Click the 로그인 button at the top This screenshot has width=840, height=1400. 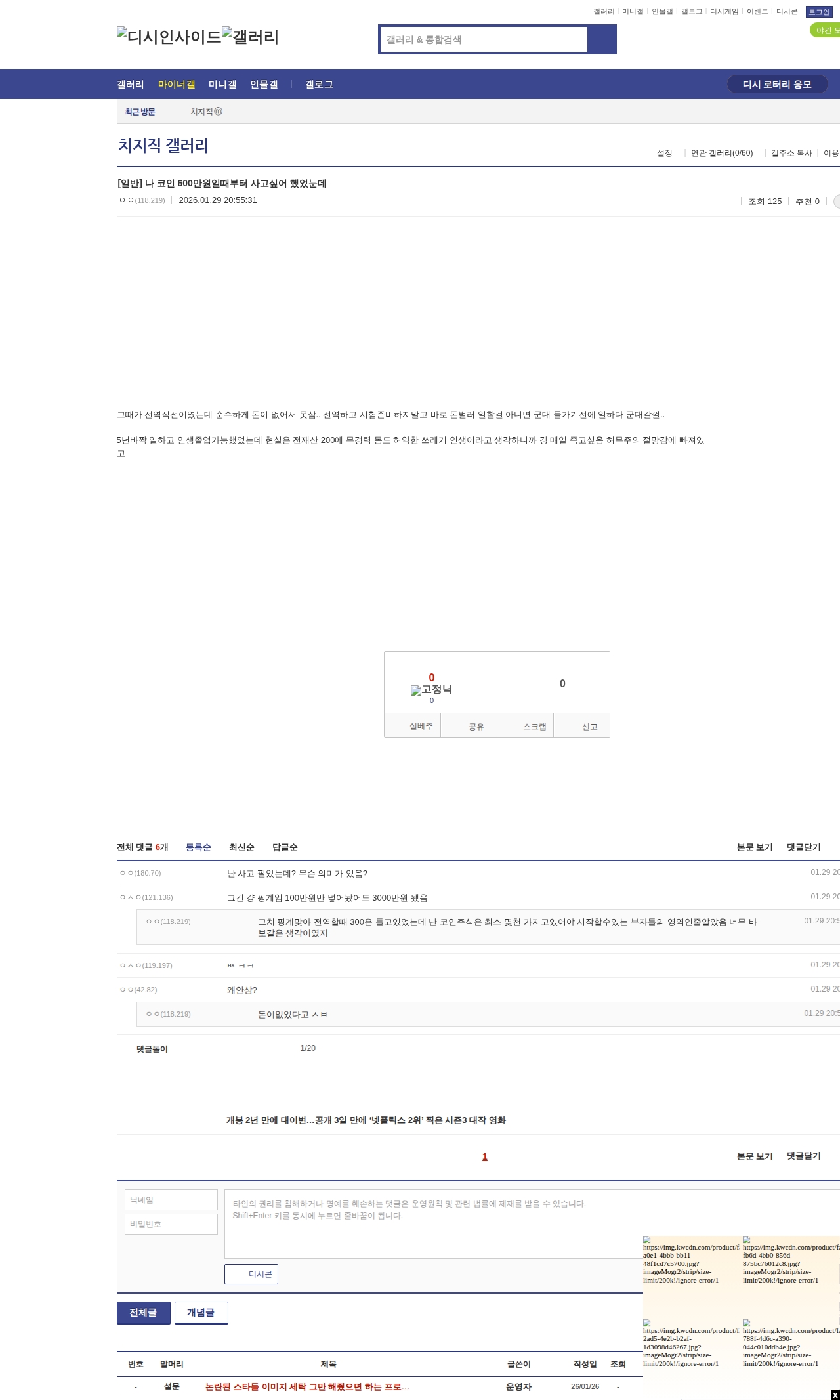pos(819,12)
